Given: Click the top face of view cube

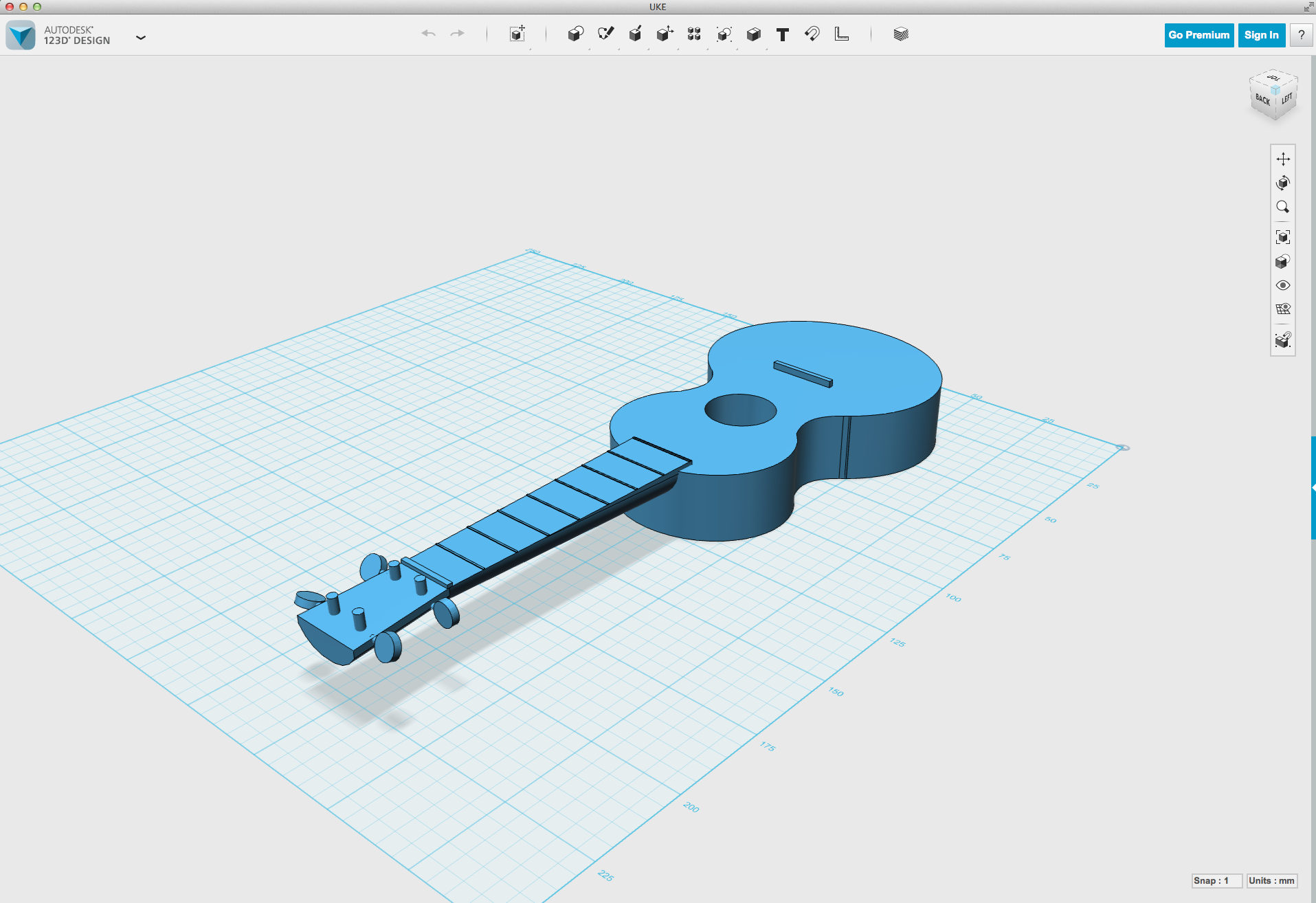Looking at the screenshot, I should (x=1273, y=78).
